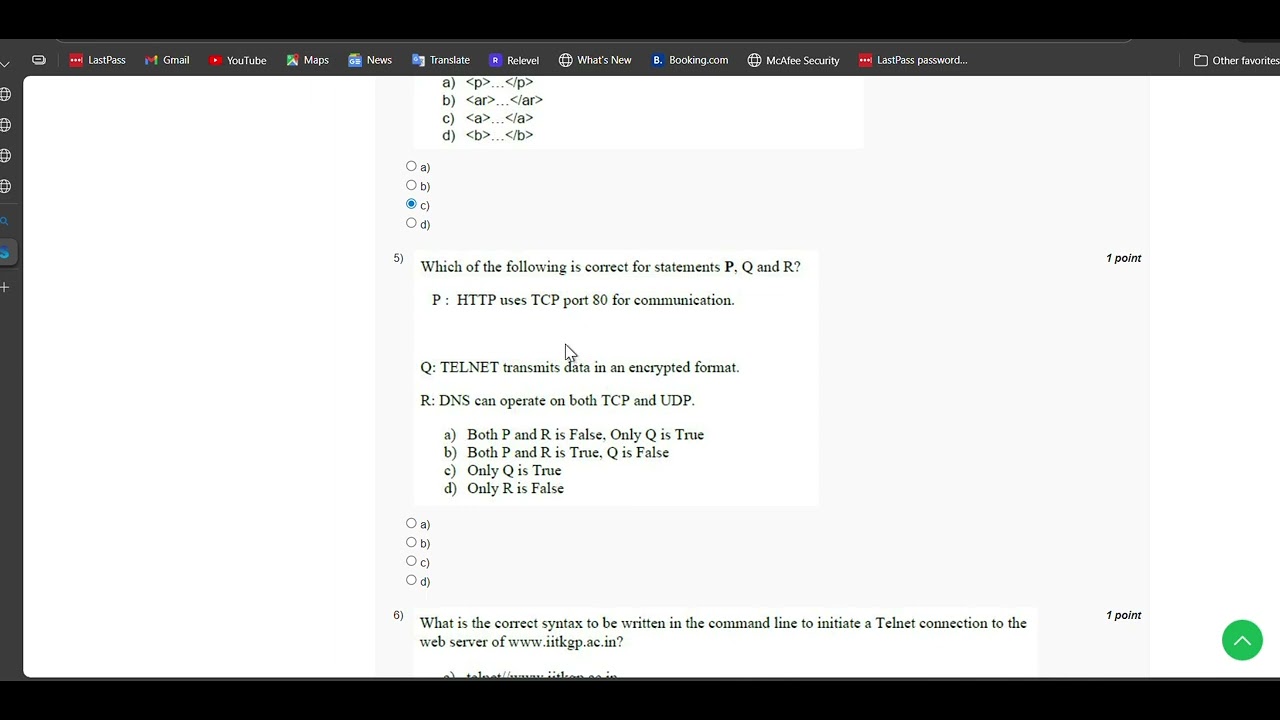The width and height of the screenshot is (1280, 720).
Task: Open the McAfee Security bookmark
Action: tap(793, 60)
